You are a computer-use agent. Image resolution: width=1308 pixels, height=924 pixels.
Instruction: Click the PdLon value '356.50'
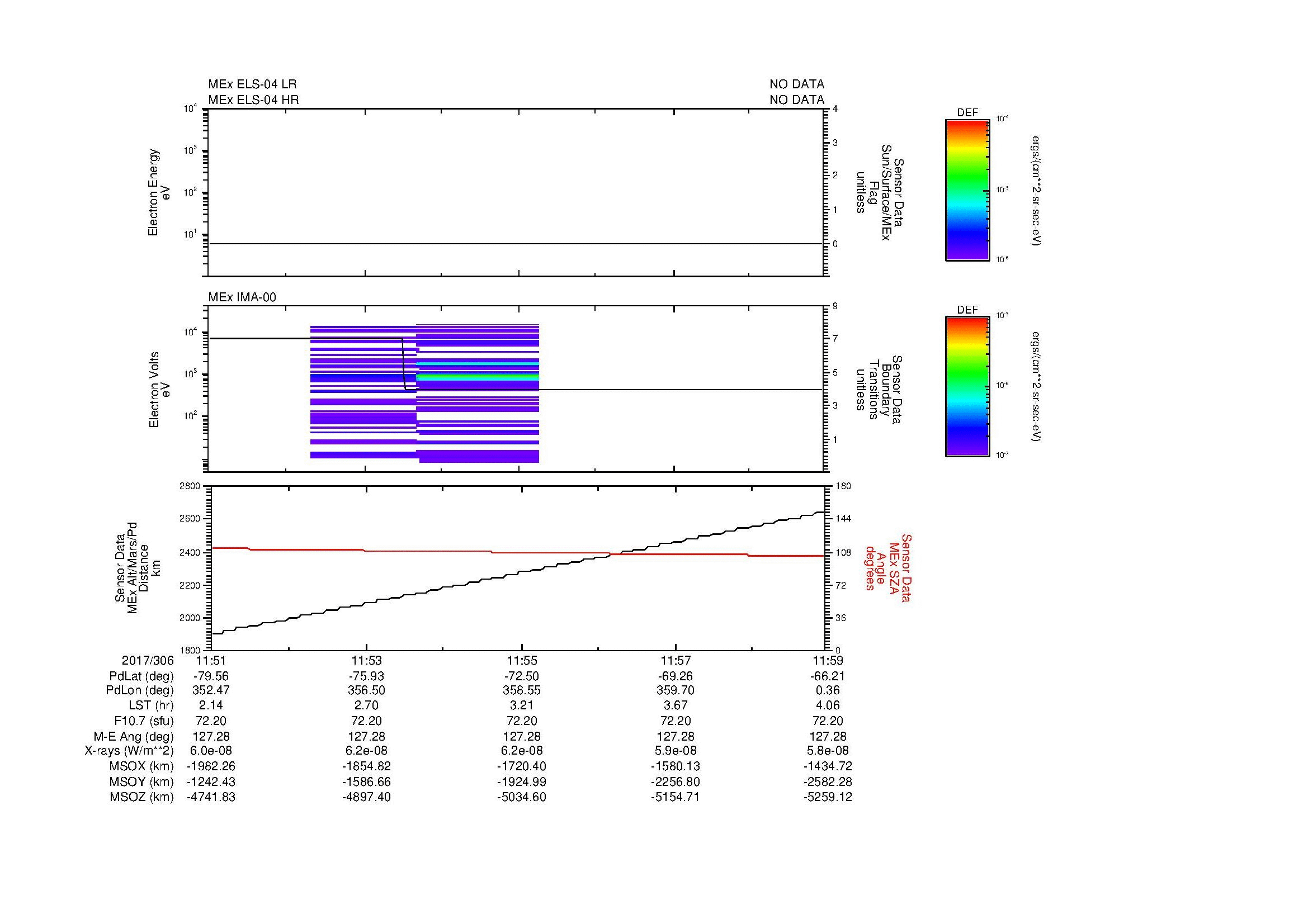pos(366,690)
